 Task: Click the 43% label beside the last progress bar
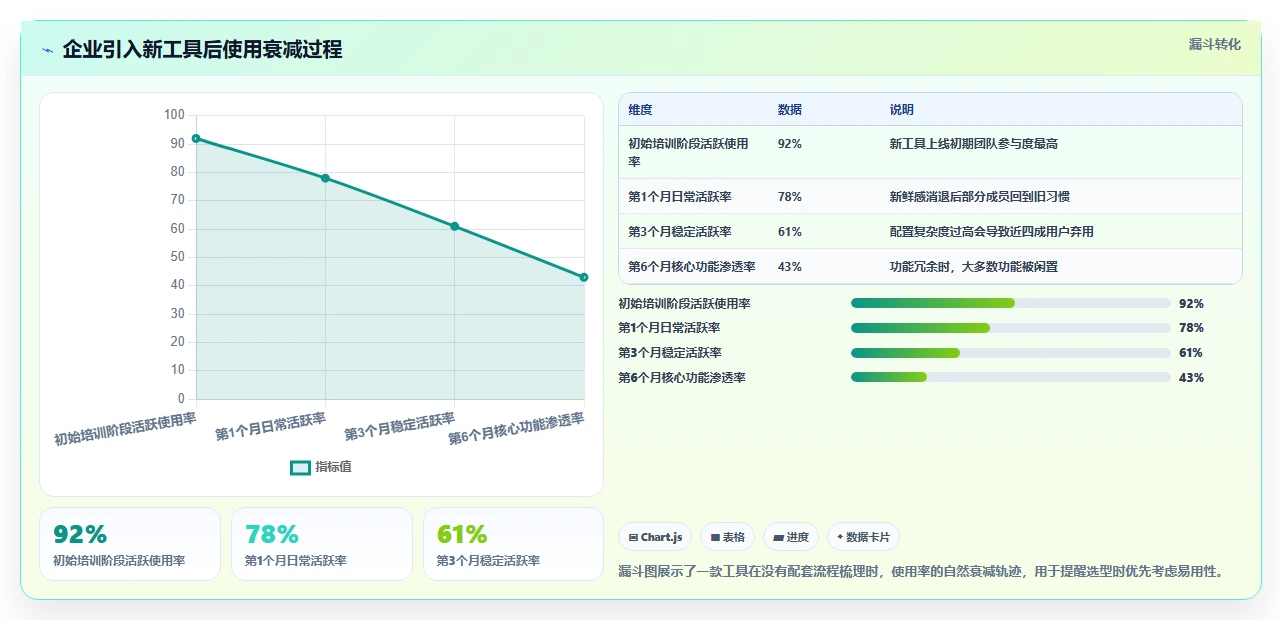point(1191,378)
